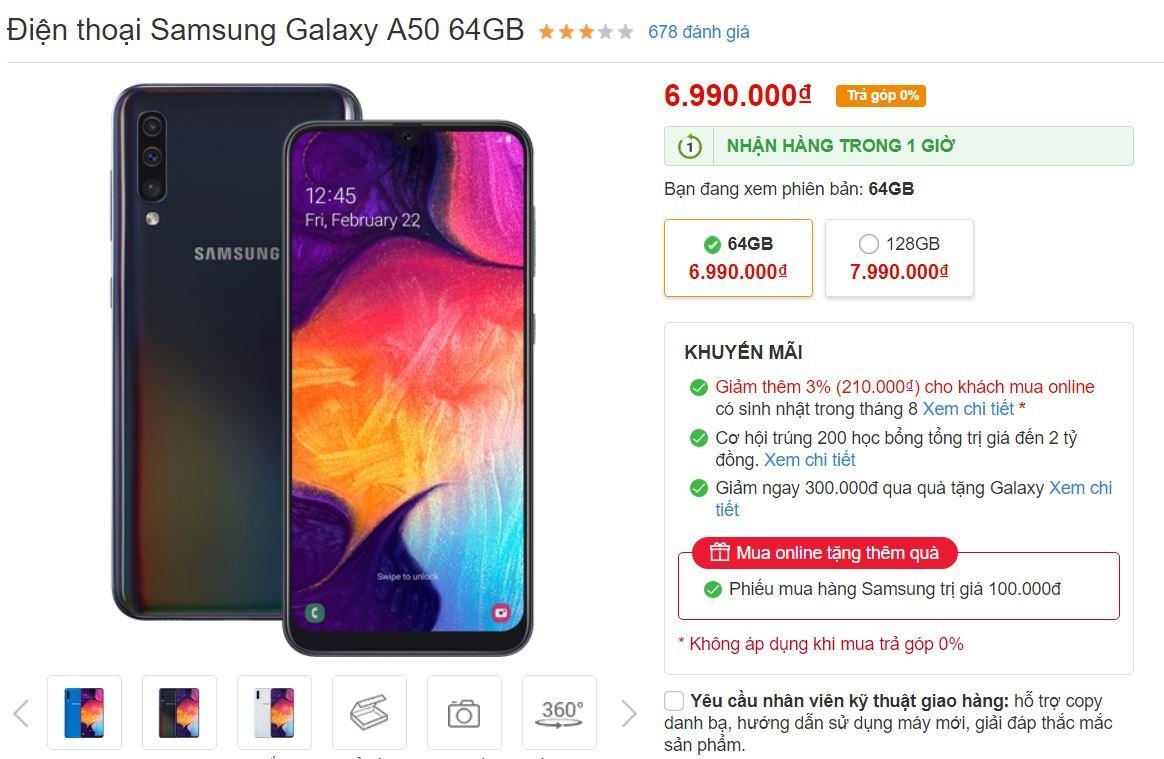Select the black phone color thumbnail

pyautogui.click(x=179, y=712)
